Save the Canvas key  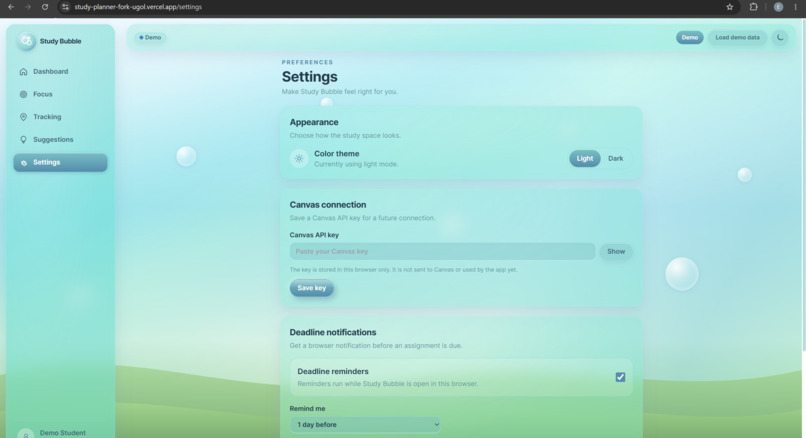(x=312, y=288)
